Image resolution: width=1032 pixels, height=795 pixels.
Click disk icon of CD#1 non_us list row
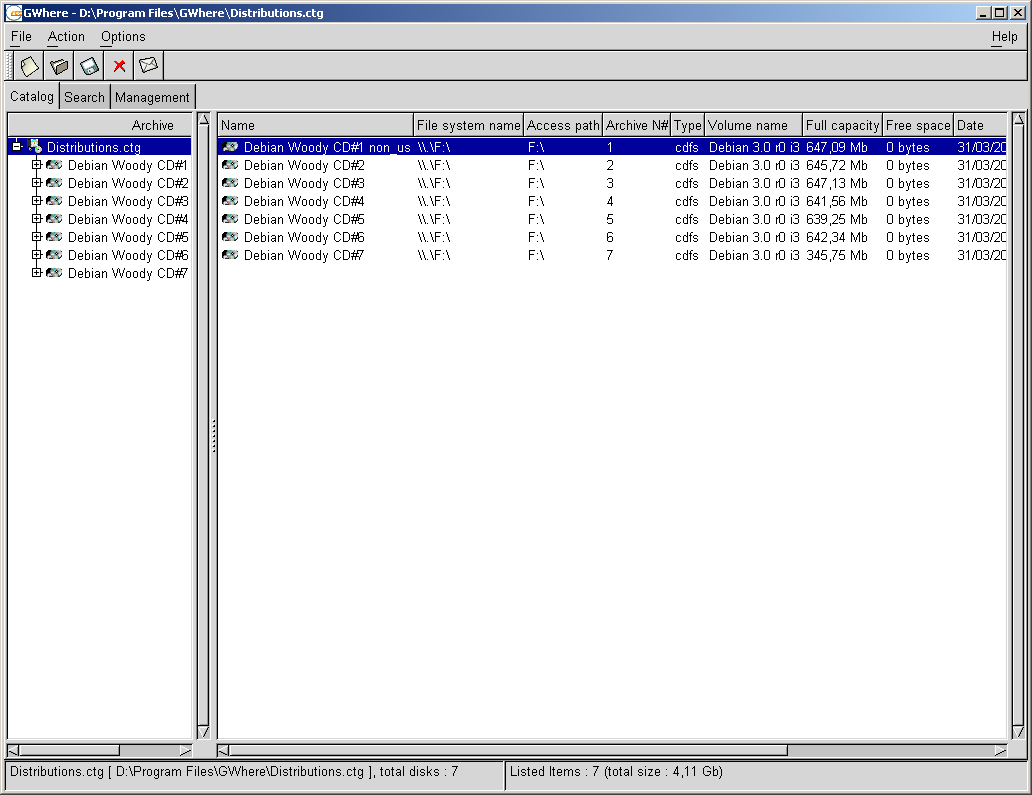click(x=230, y=147)
